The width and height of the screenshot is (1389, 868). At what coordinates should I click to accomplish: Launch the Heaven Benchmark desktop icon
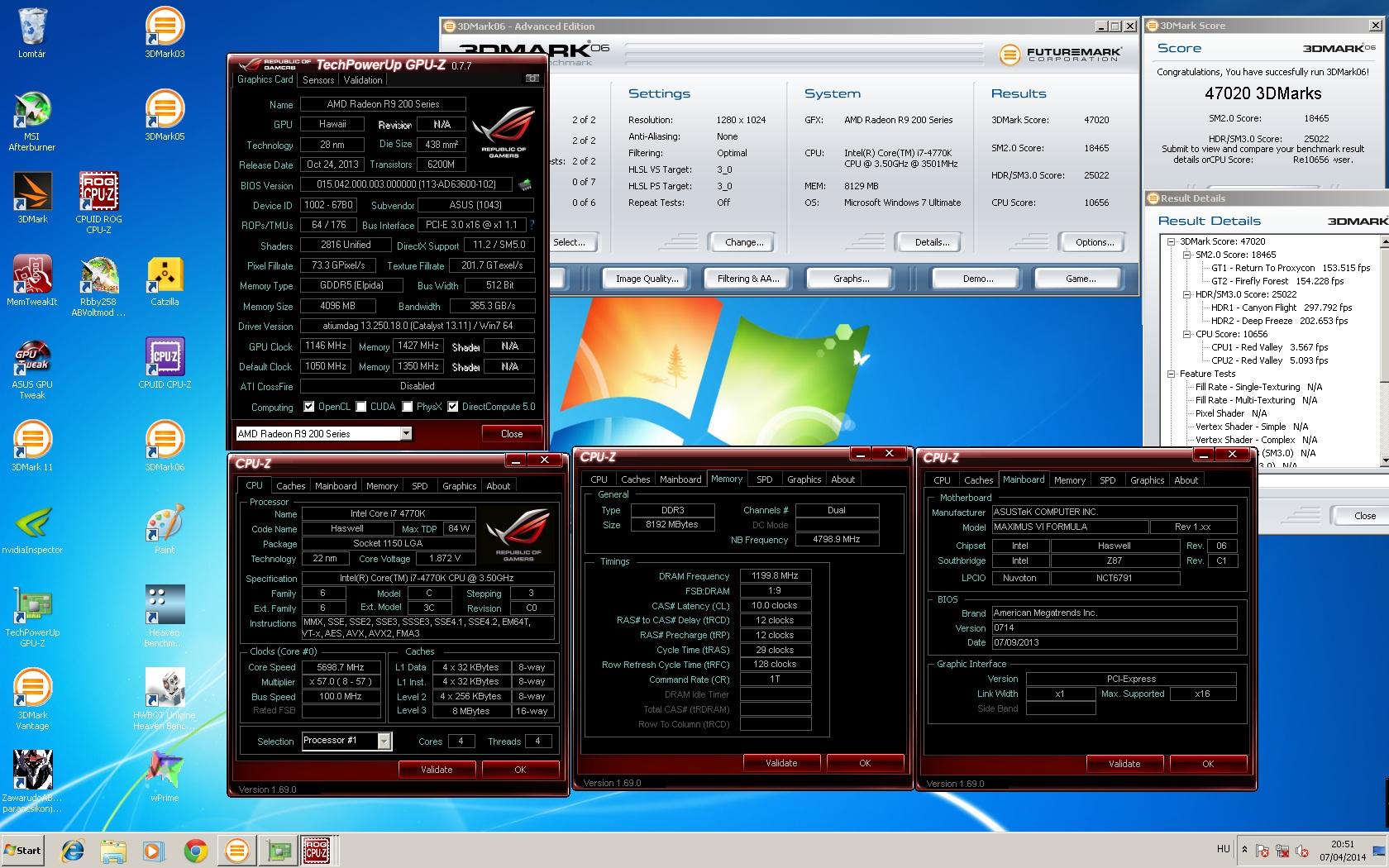tap(165, 617)
